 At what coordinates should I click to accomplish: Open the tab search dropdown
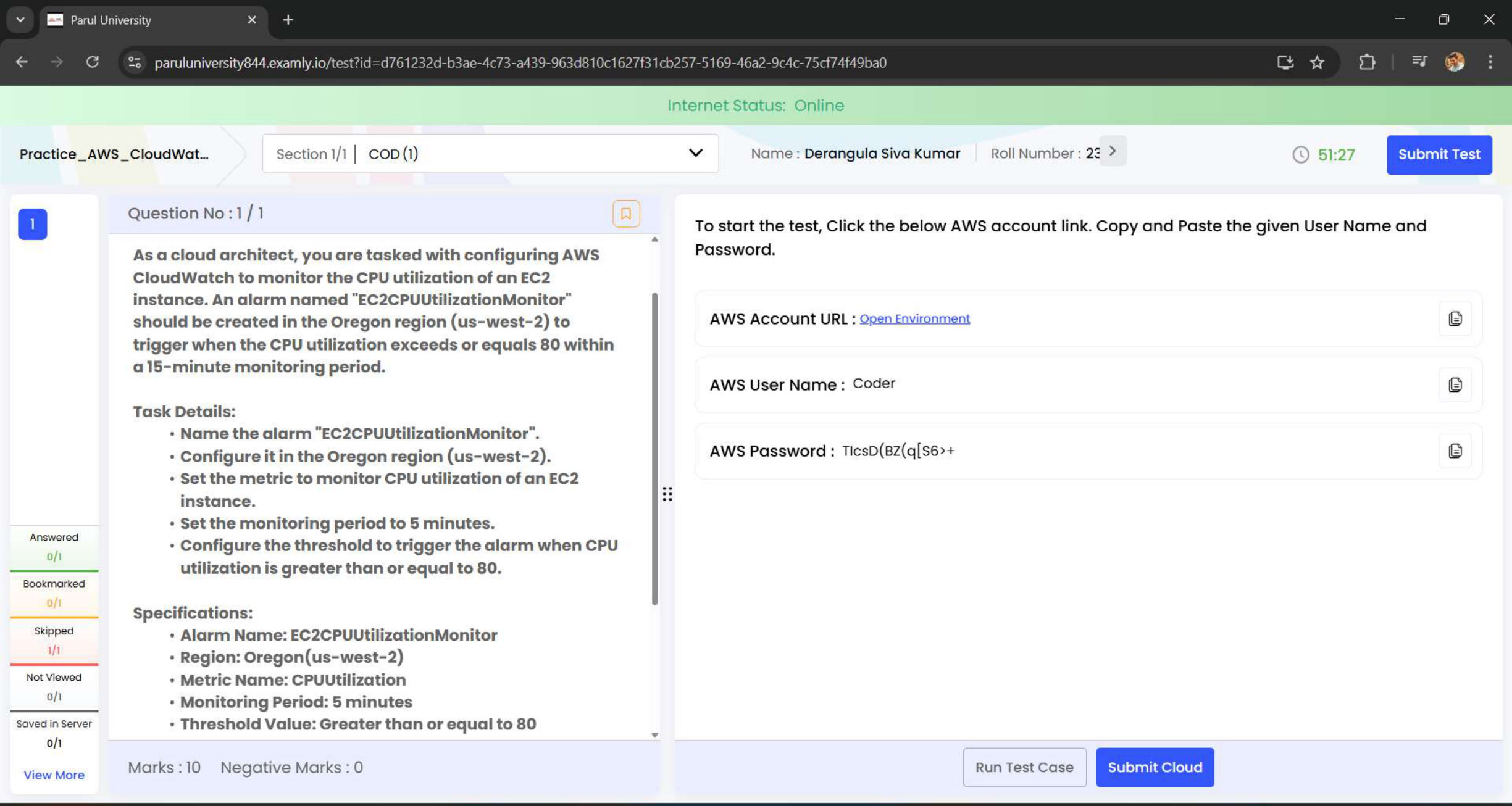coord(20,20)
